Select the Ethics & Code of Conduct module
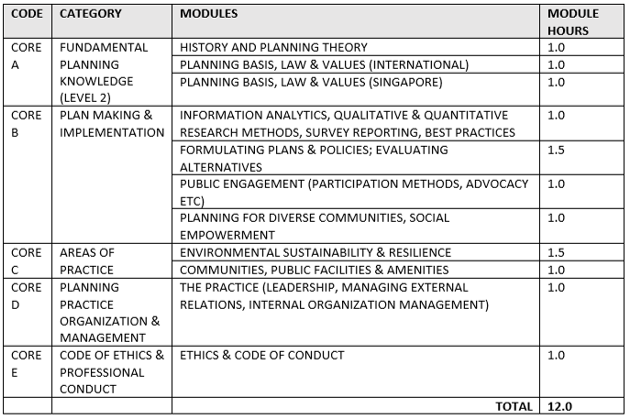Viewport: 627px width, 417px height. point(262,355)
